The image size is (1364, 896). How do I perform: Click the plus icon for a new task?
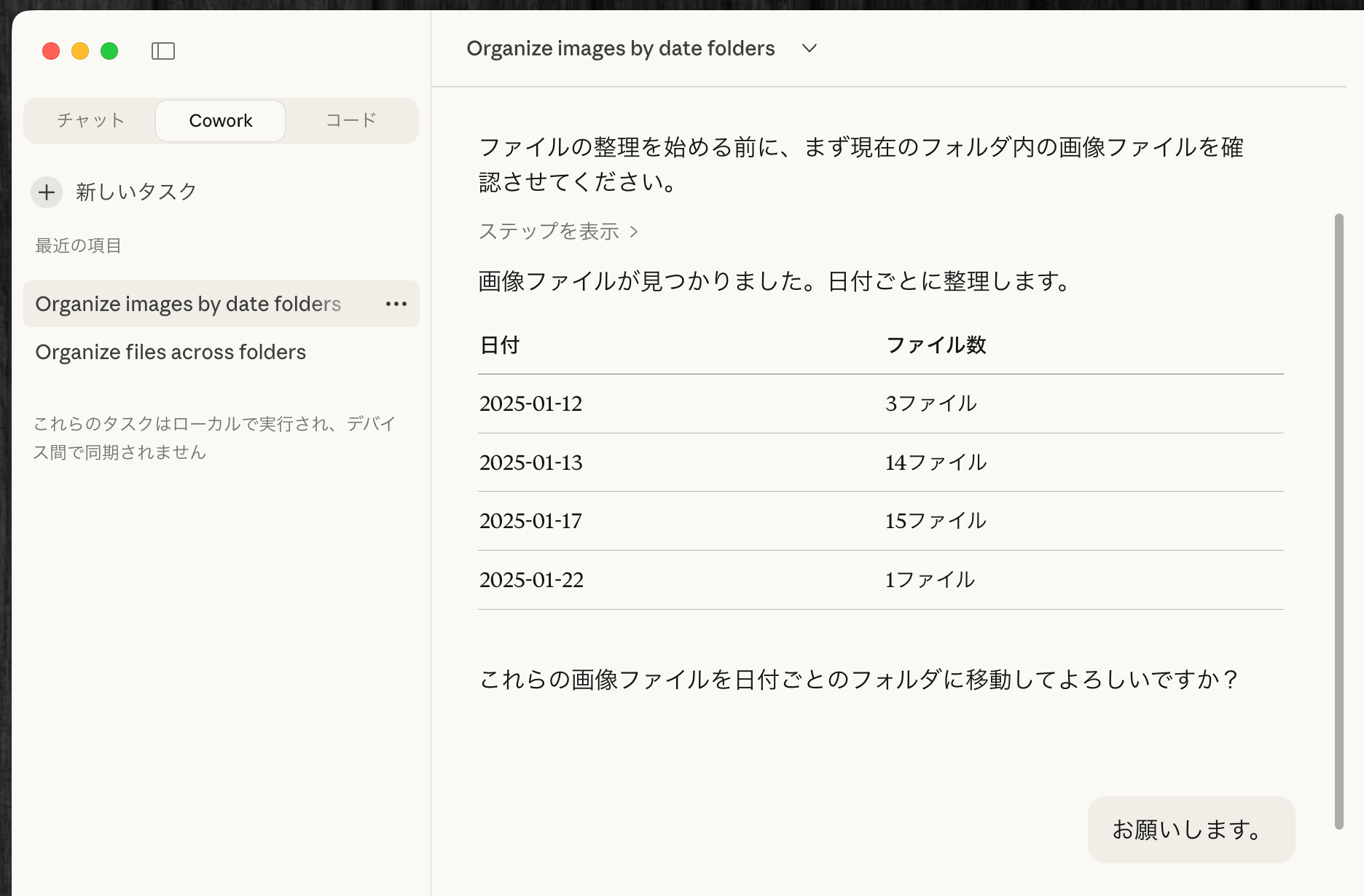[47, 192]
